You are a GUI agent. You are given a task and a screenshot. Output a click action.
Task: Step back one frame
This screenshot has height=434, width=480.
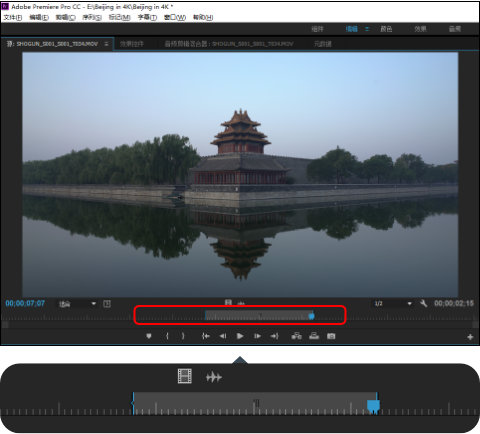coord(223,336)
